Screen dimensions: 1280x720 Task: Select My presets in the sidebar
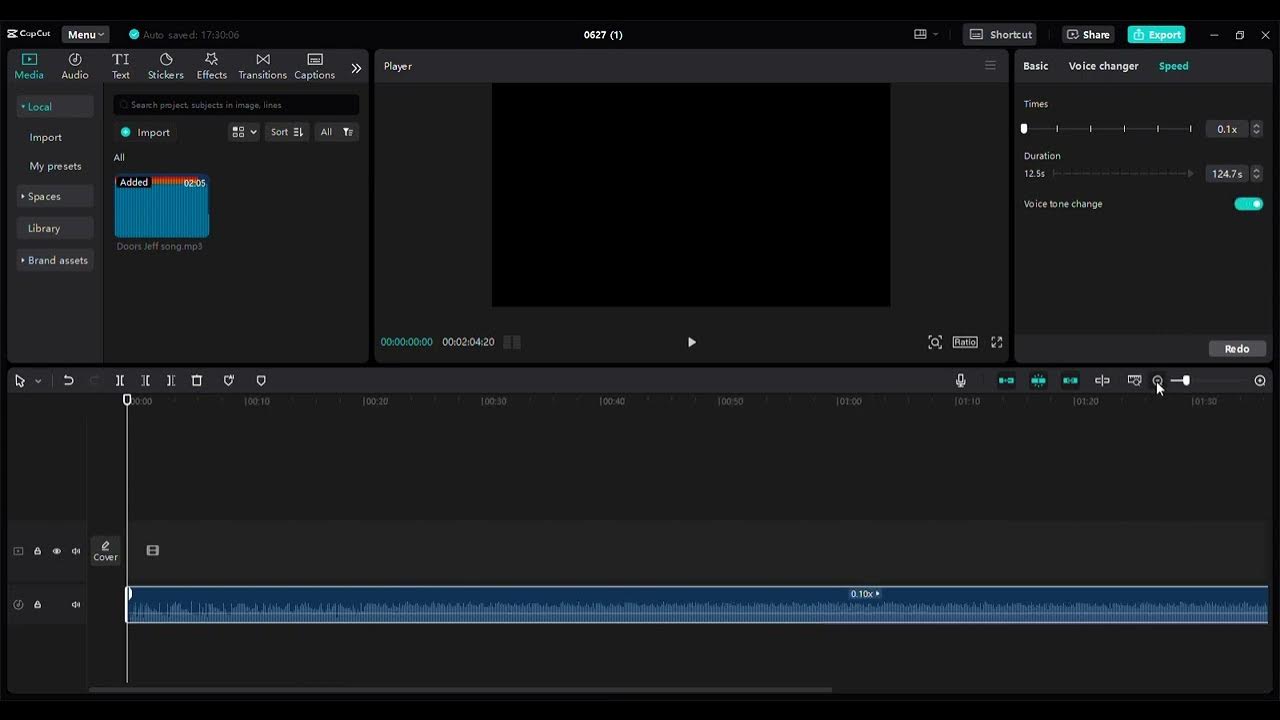56,166
